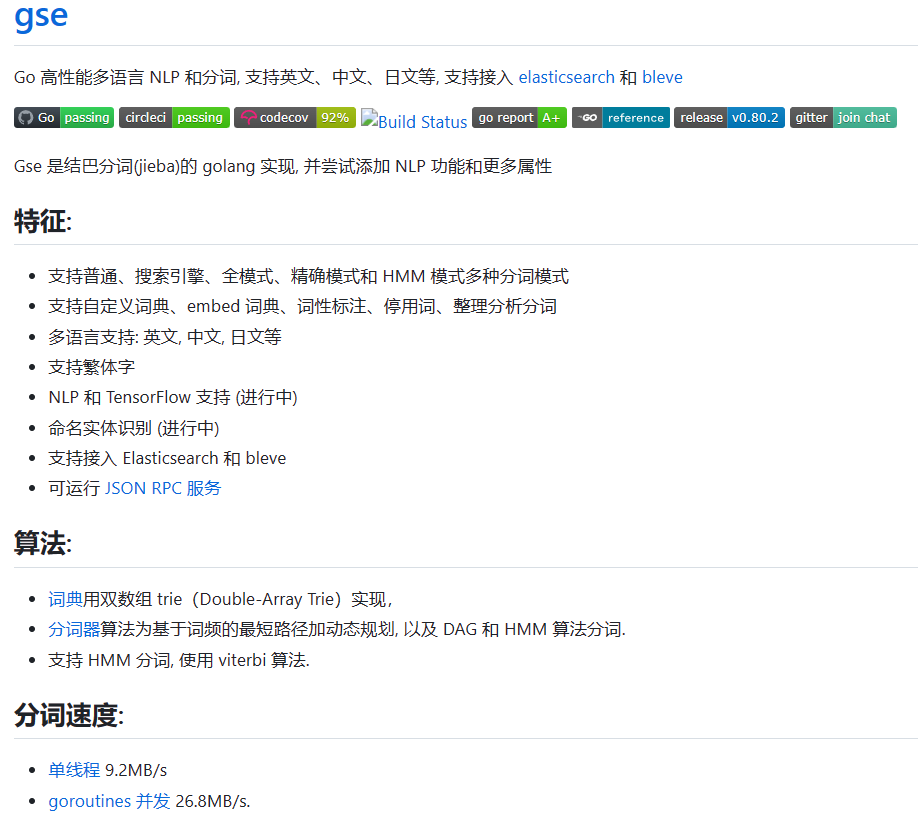Click the go report A+ badge
918x817 pixels.
[519, 118]
